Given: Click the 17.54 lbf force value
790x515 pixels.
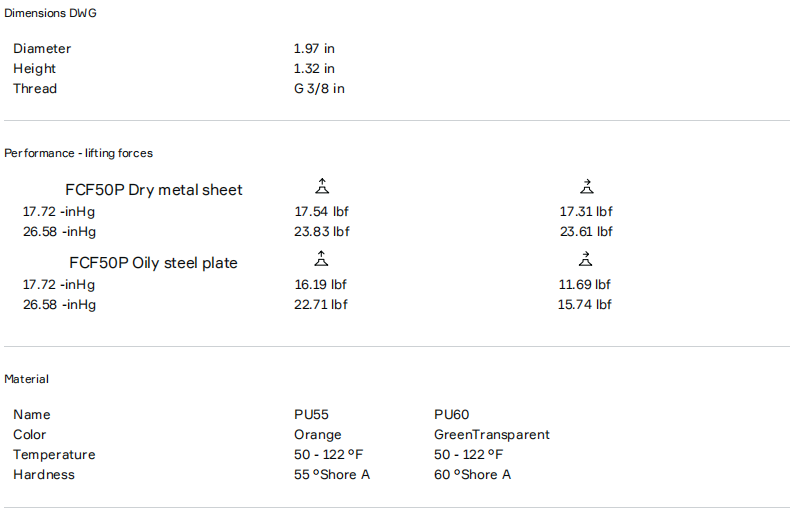Looking at the screenshot, I should coord(321,212).
